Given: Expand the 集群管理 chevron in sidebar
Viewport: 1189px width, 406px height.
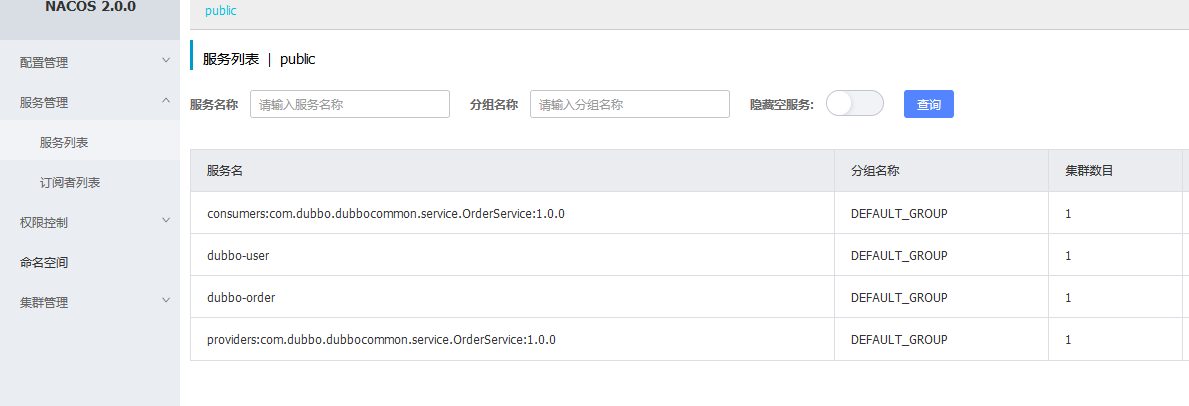Looking at the screenshot, I should pyautogui.click(x=166, y=301).
